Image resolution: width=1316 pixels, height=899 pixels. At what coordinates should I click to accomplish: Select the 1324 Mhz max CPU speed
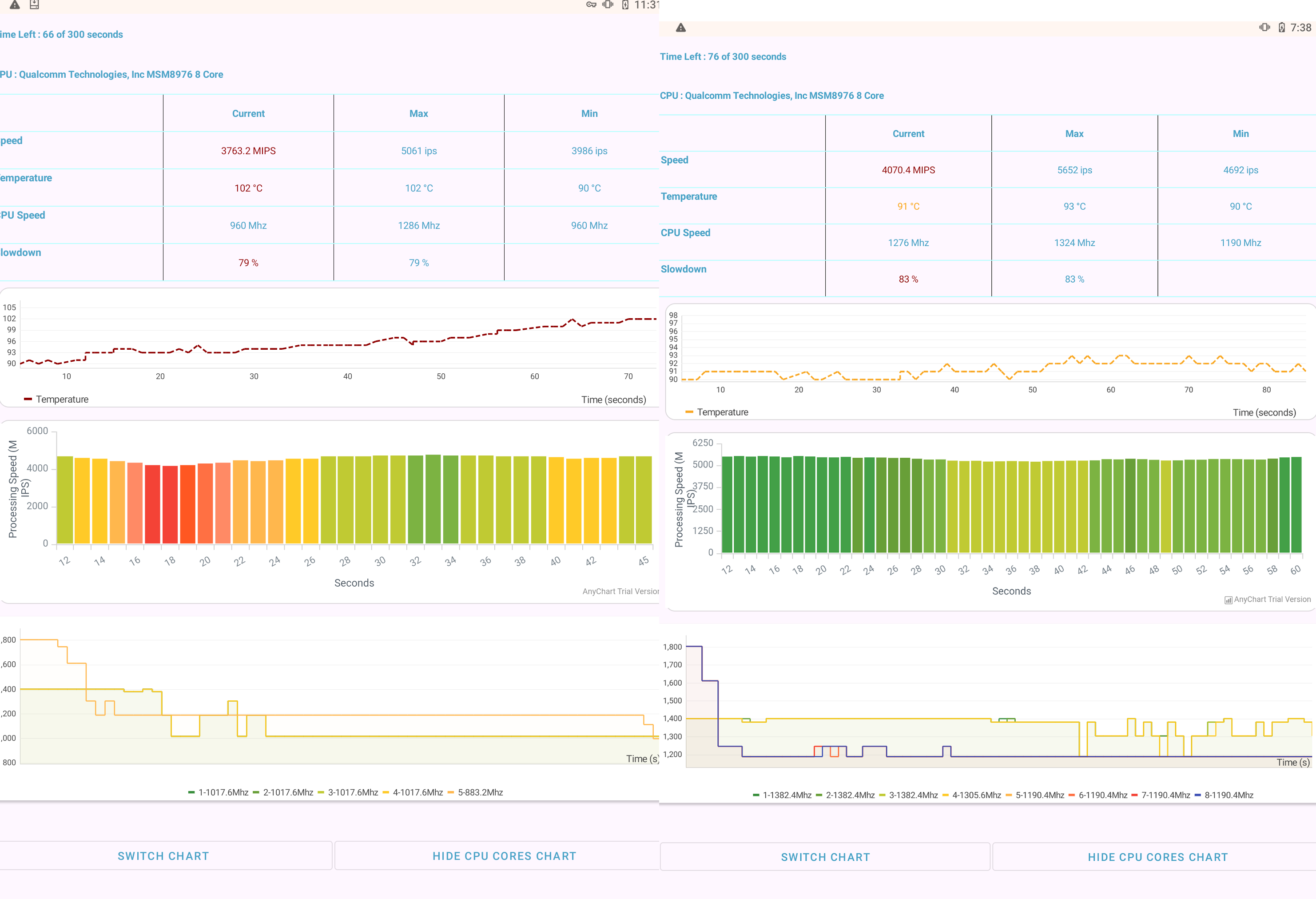click(1075, 243)
